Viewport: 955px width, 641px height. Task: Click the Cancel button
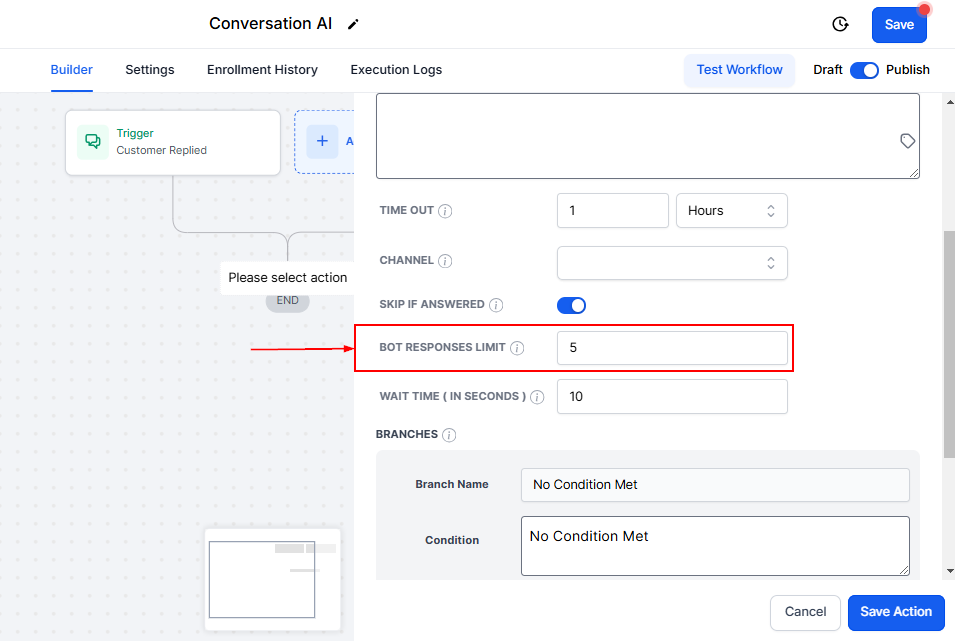coord(805,612)
